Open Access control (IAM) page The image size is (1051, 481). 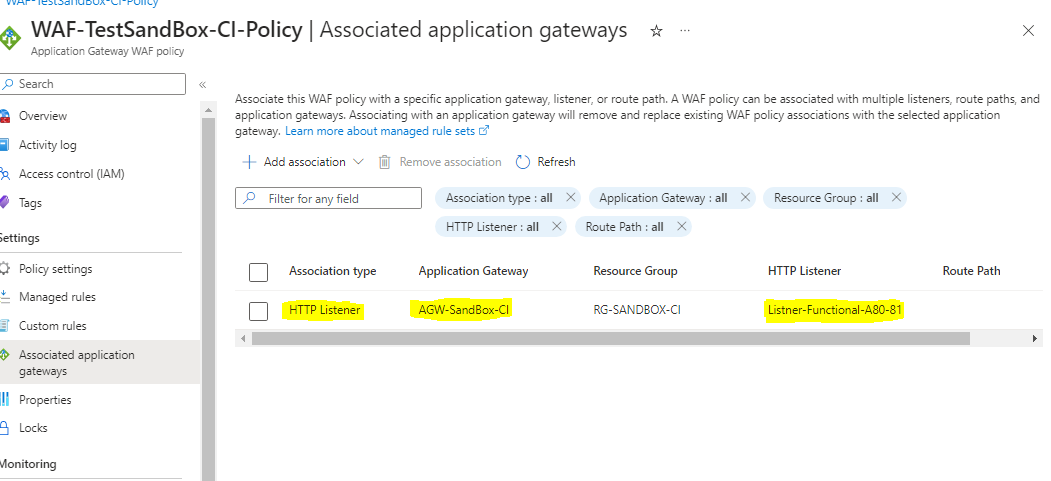pyautogui.click(x=72, y=174)
